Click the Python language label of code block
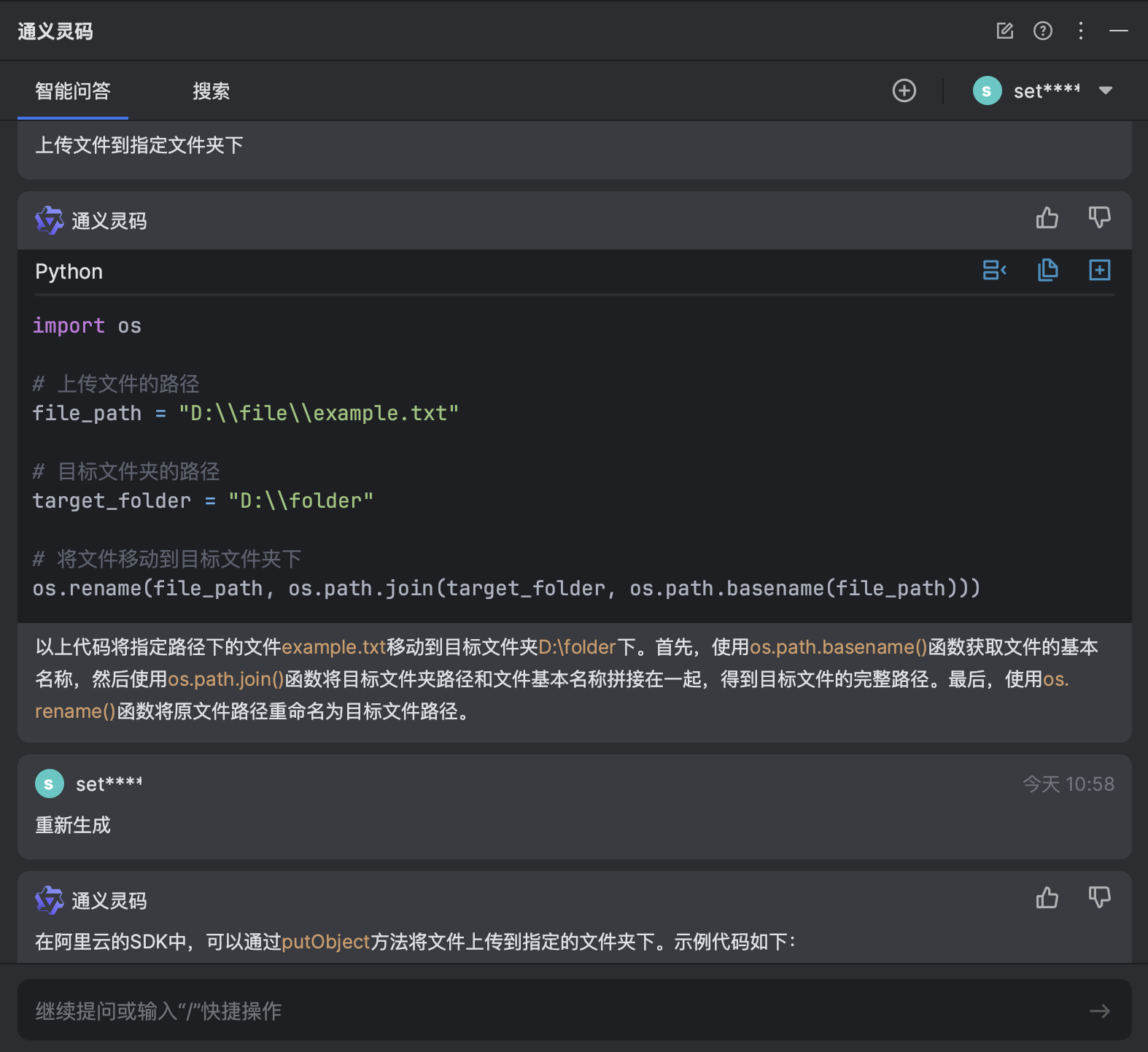Viewport: 1148px width, 1052px height. coord(69,271)
